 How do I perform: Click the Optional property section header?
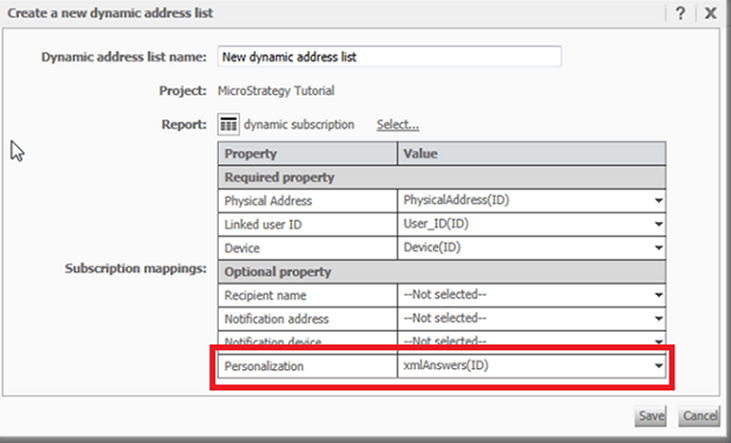[x=442, y=272]
